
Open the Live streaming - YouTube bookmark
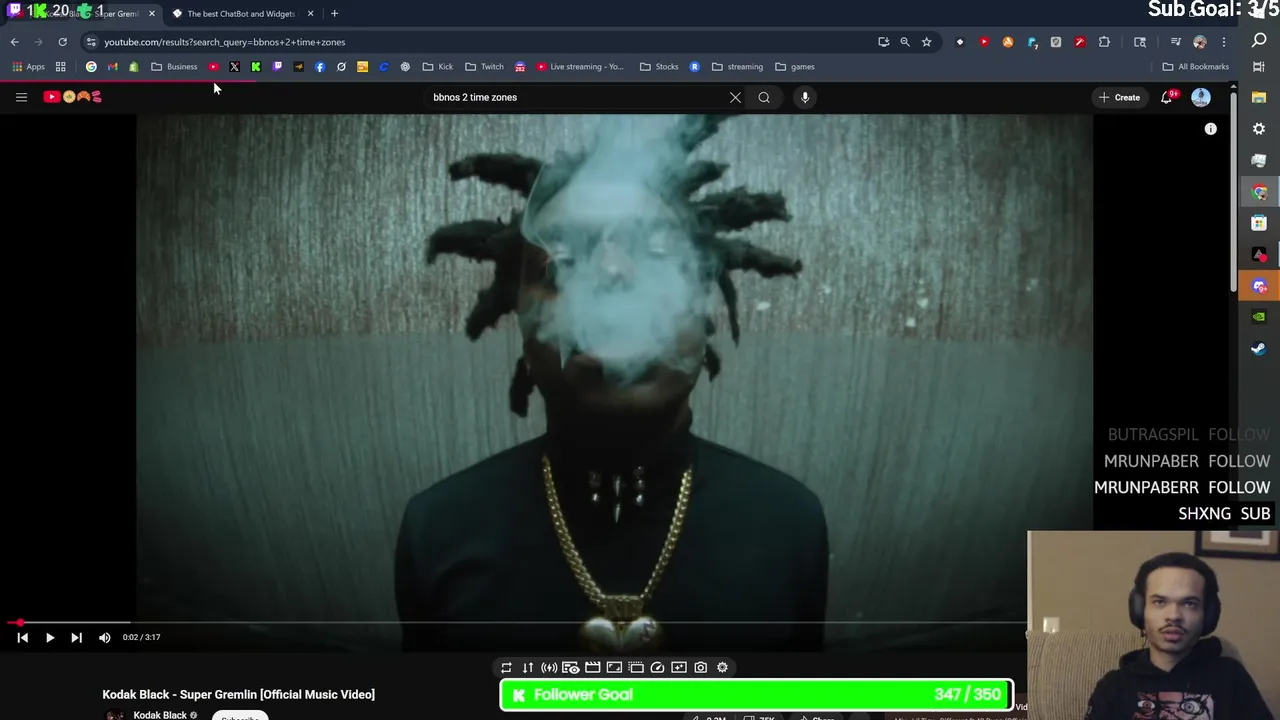pos(580,67)
